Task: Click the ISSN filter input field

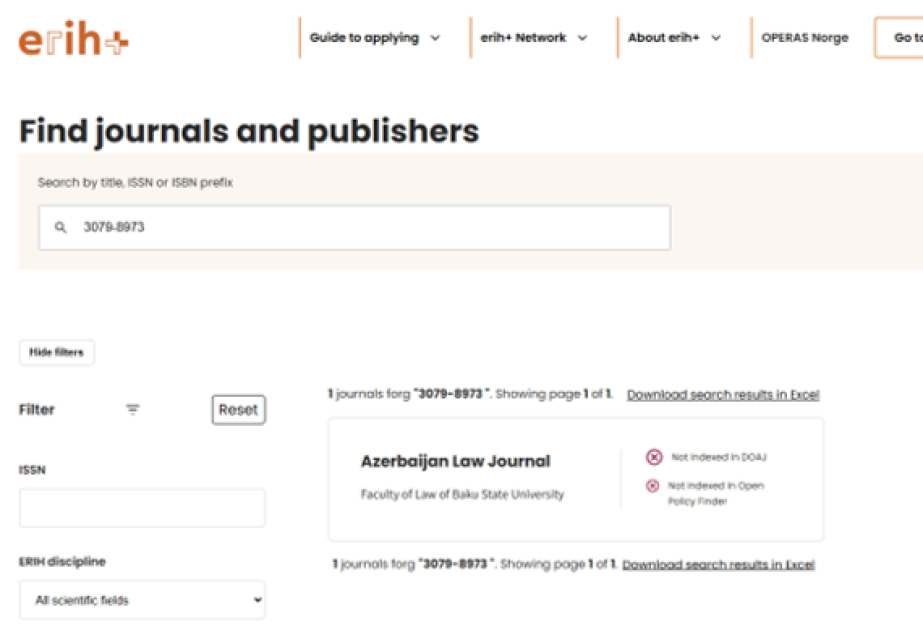Action: 142,508
